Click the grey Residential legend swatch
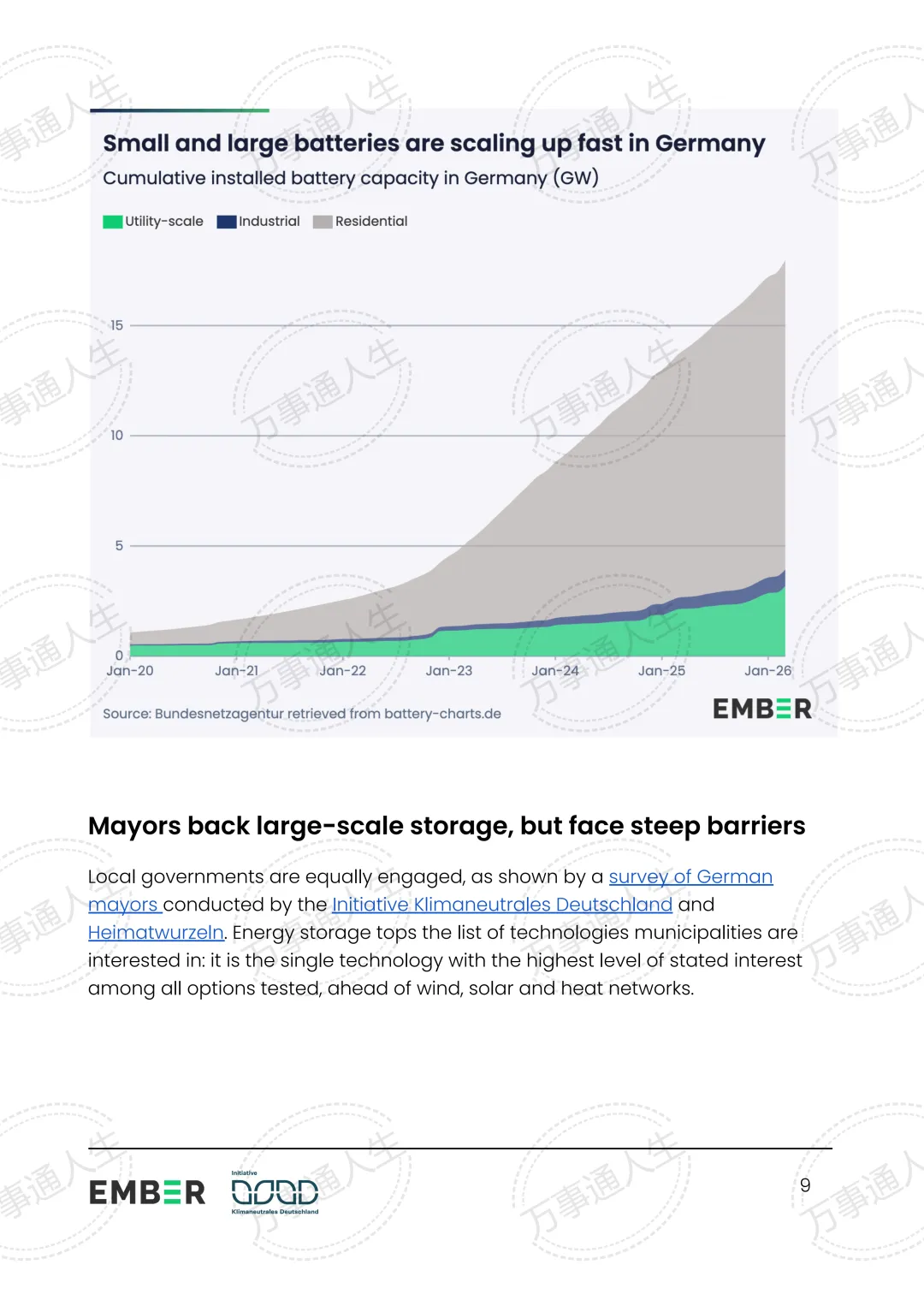 (323, 222)
